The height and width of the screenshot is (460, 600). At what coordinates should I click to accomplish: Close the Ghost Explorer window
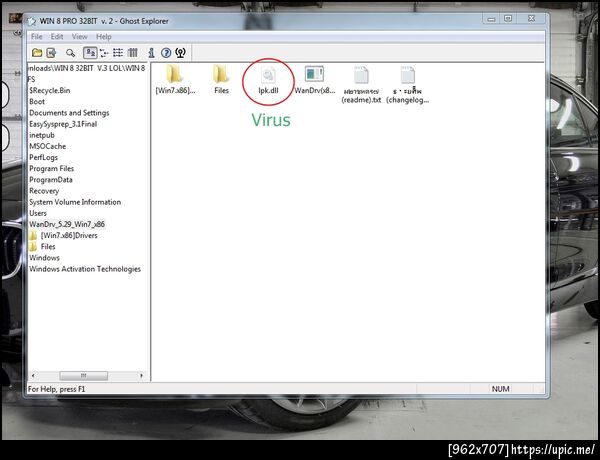[x=531, y=19]
